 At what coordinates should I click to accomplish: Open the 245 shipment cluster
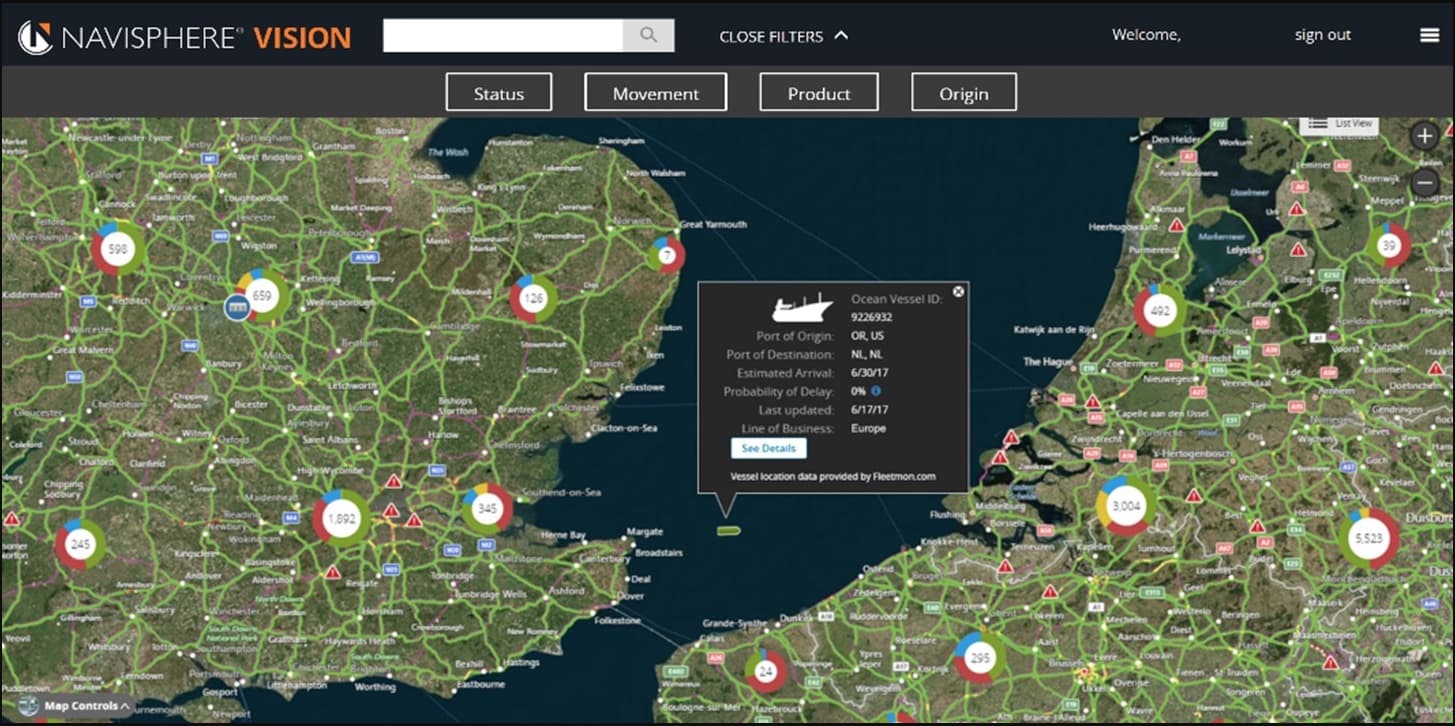point(80,545)
